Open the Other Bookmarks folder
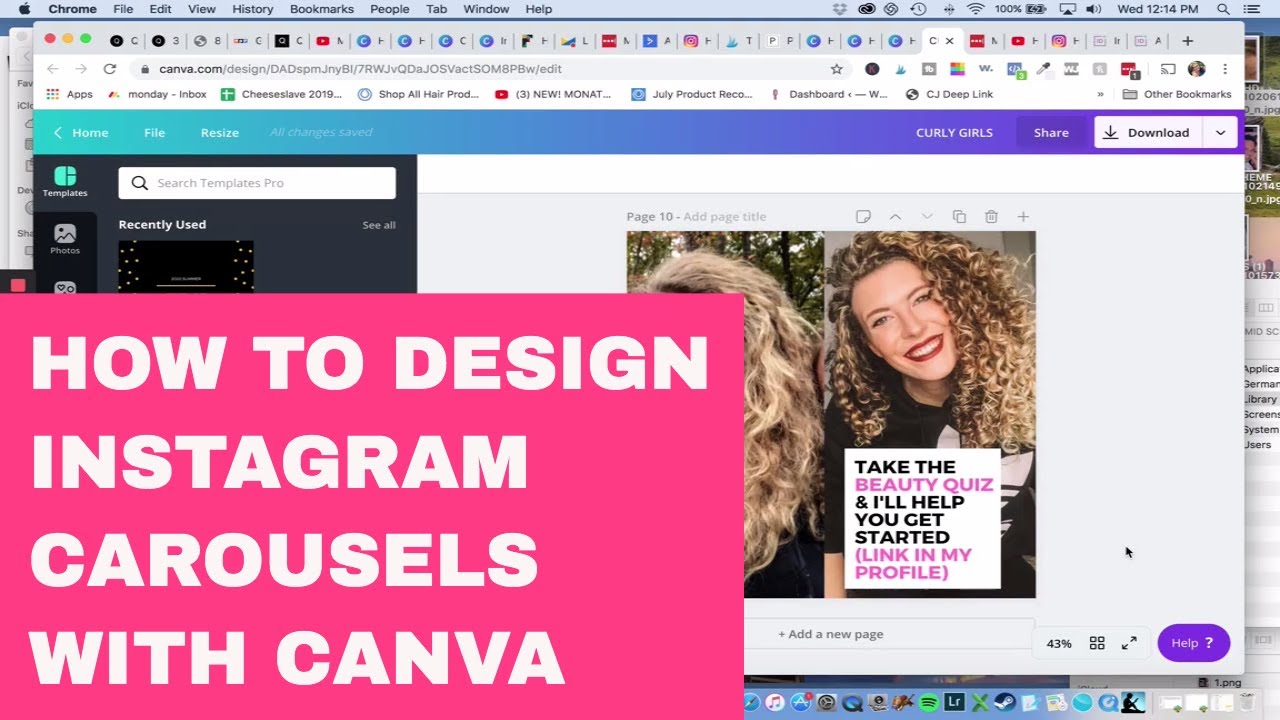The image size is (1280, 720). tap(1177, 94)
